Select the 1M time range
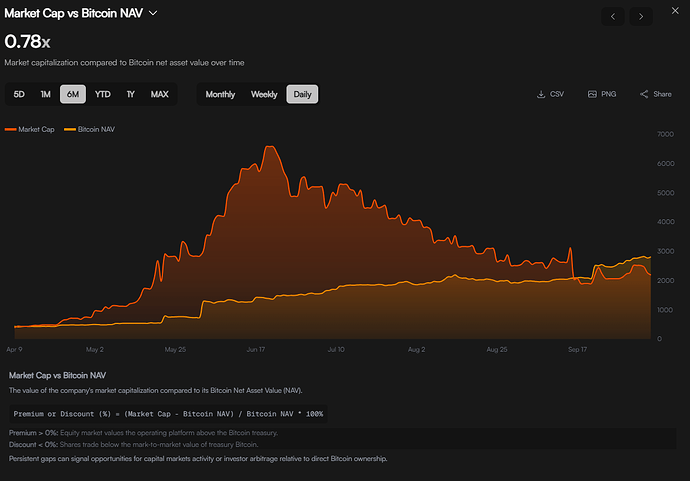690x481 pixels. [x=45, y=94]
